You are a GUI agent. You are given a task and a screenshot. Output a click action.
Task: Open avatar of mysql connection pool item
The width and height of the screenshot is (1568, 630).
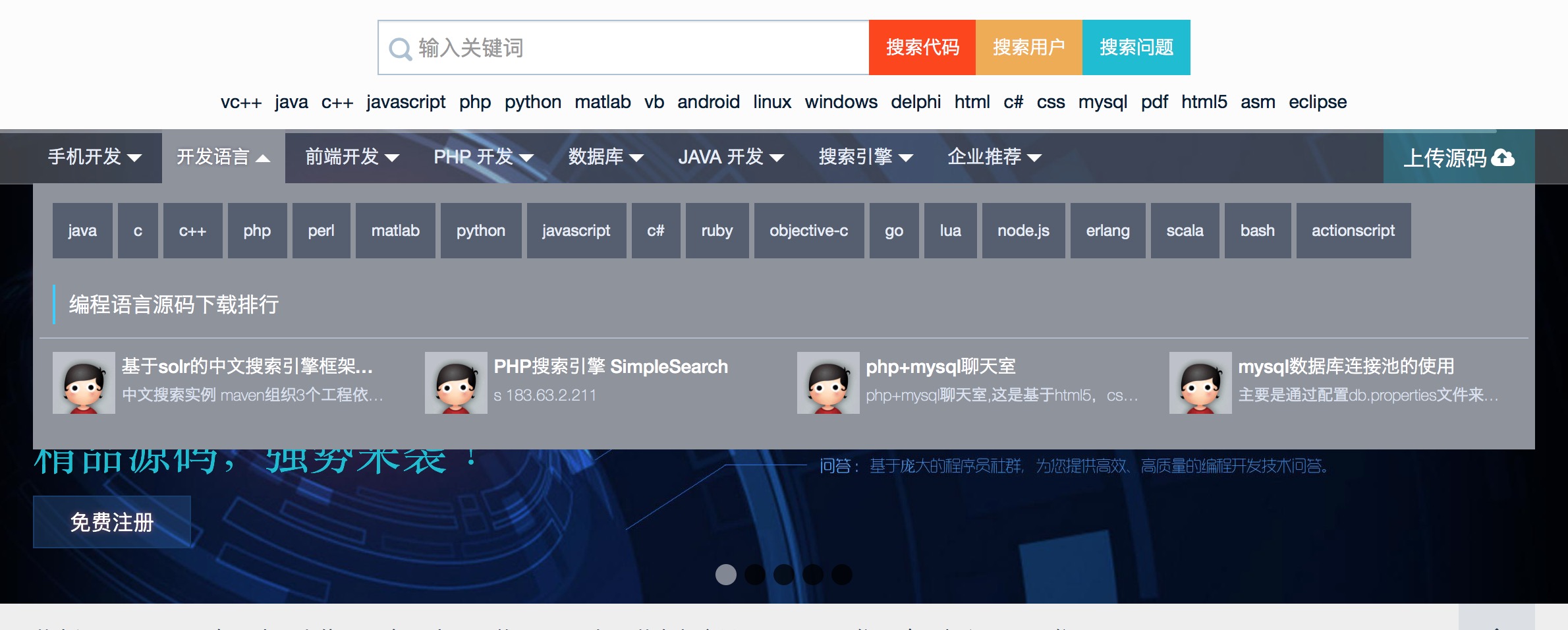[1200, 383]
